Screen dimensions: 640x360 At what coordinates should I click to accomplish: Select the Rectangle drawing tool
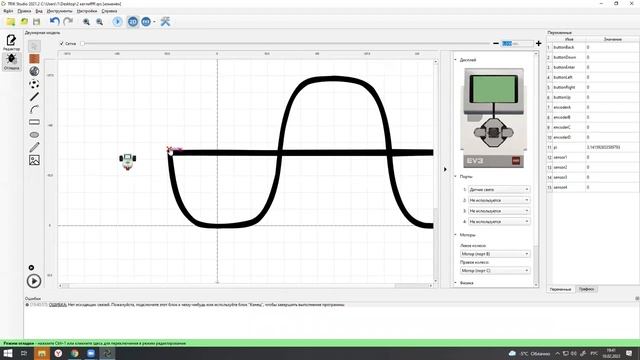(34, 122)
